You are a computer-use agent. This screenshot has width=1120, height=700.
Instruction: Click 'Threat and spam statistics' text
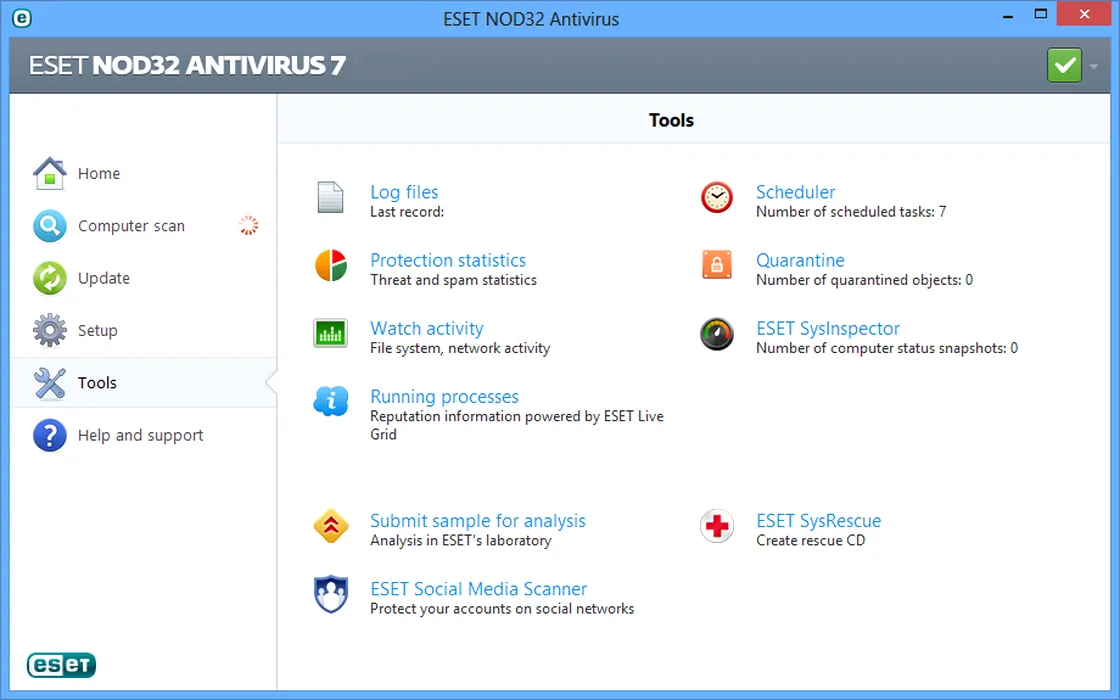coord(453,280)
